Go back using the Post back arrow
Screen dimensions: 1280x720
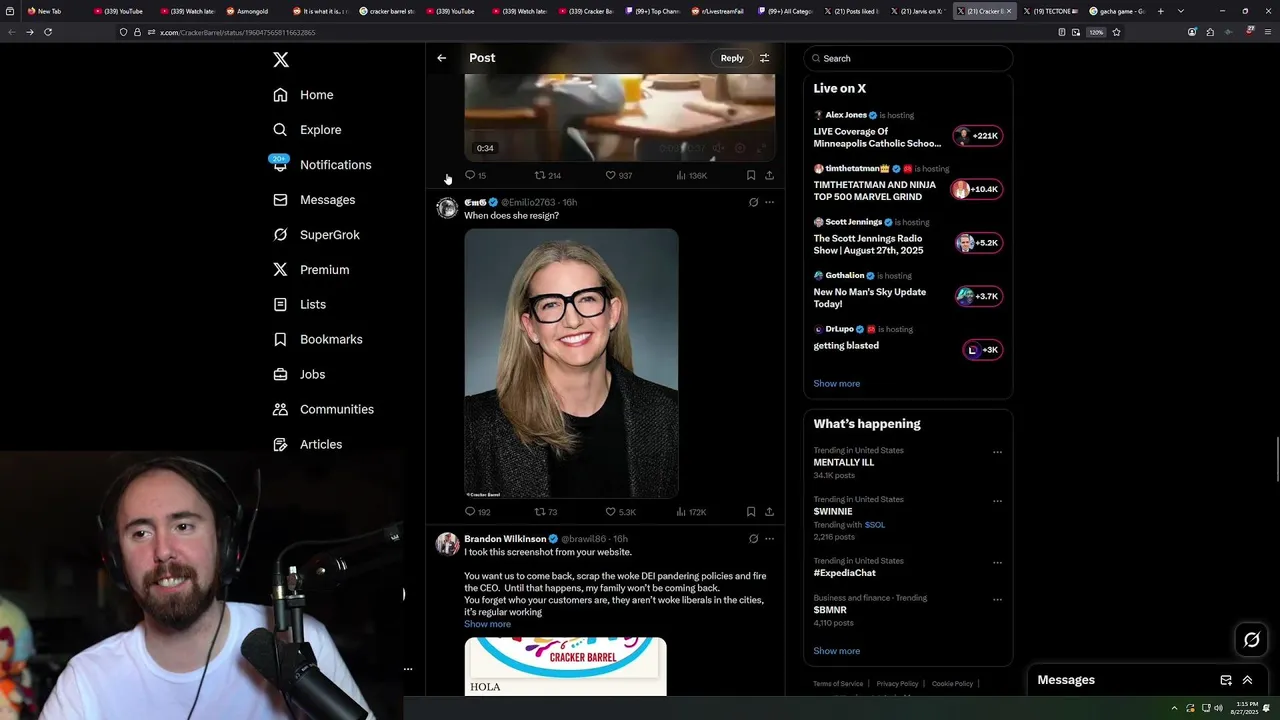441,58
